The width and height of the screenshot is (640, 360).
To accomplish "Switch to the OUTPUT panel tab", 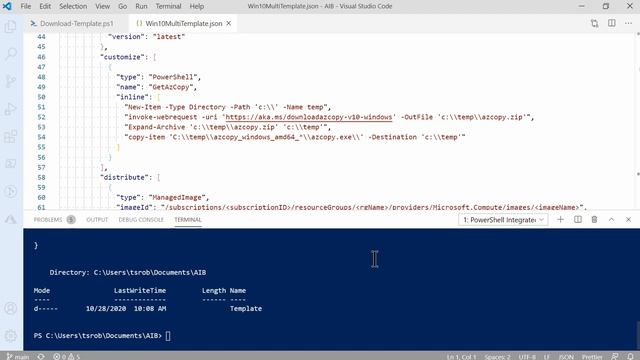I will pos(97,220).
